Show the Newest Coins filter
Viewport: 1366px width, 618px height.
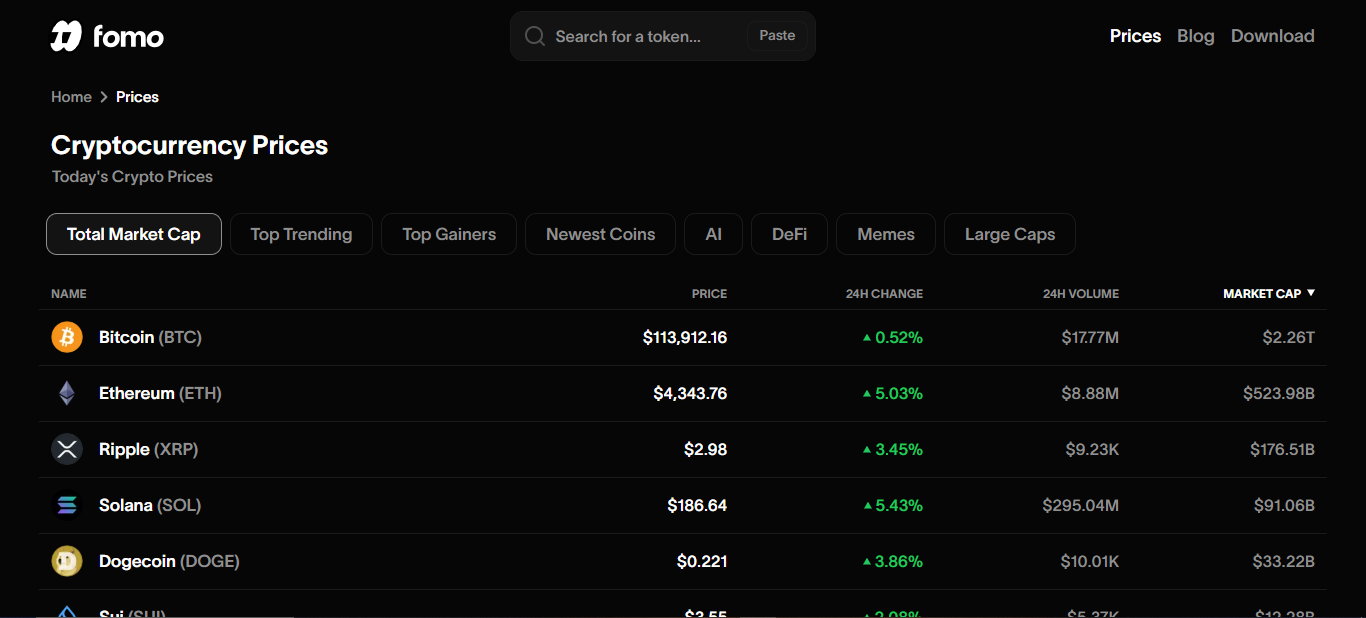(x=600, y=234)
